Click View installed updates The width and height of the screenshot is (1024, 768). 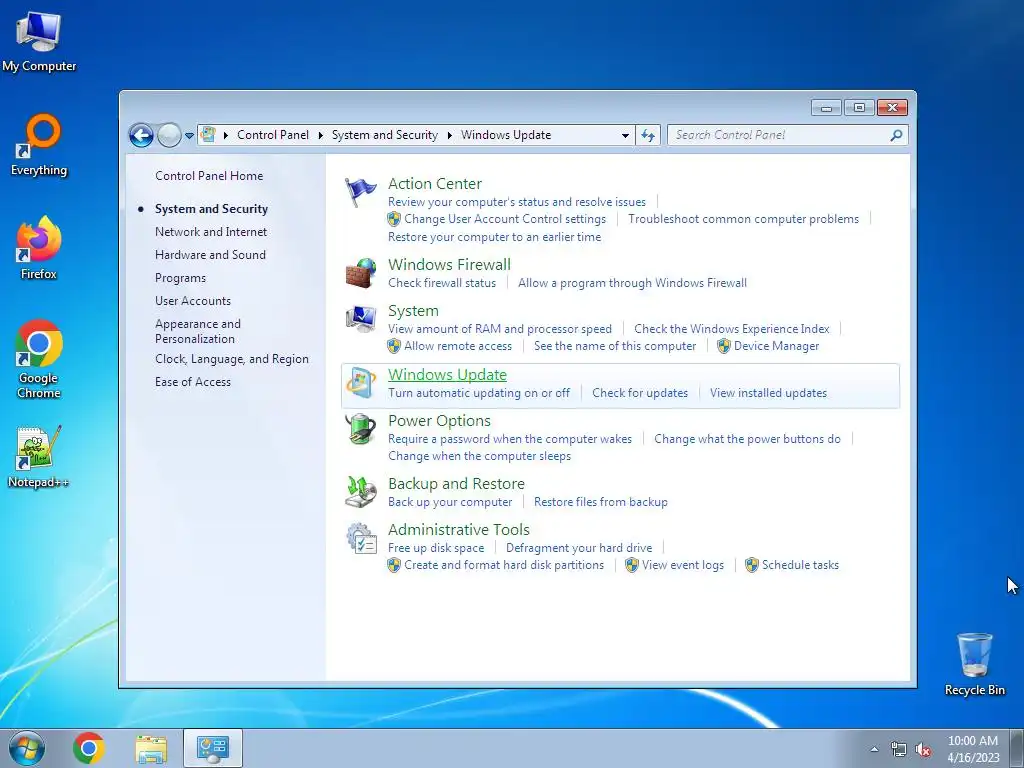pos(769,393)
